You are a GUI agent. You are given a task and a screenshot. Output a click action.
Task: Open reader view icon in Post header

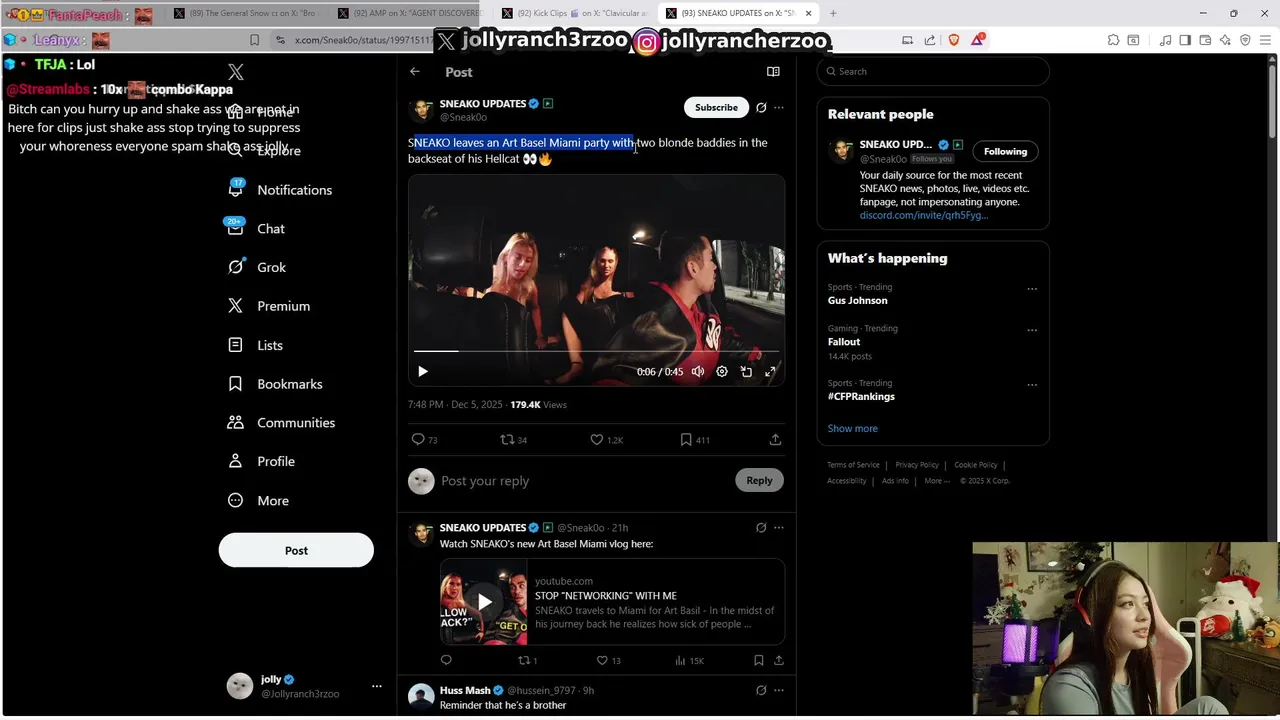773,72
